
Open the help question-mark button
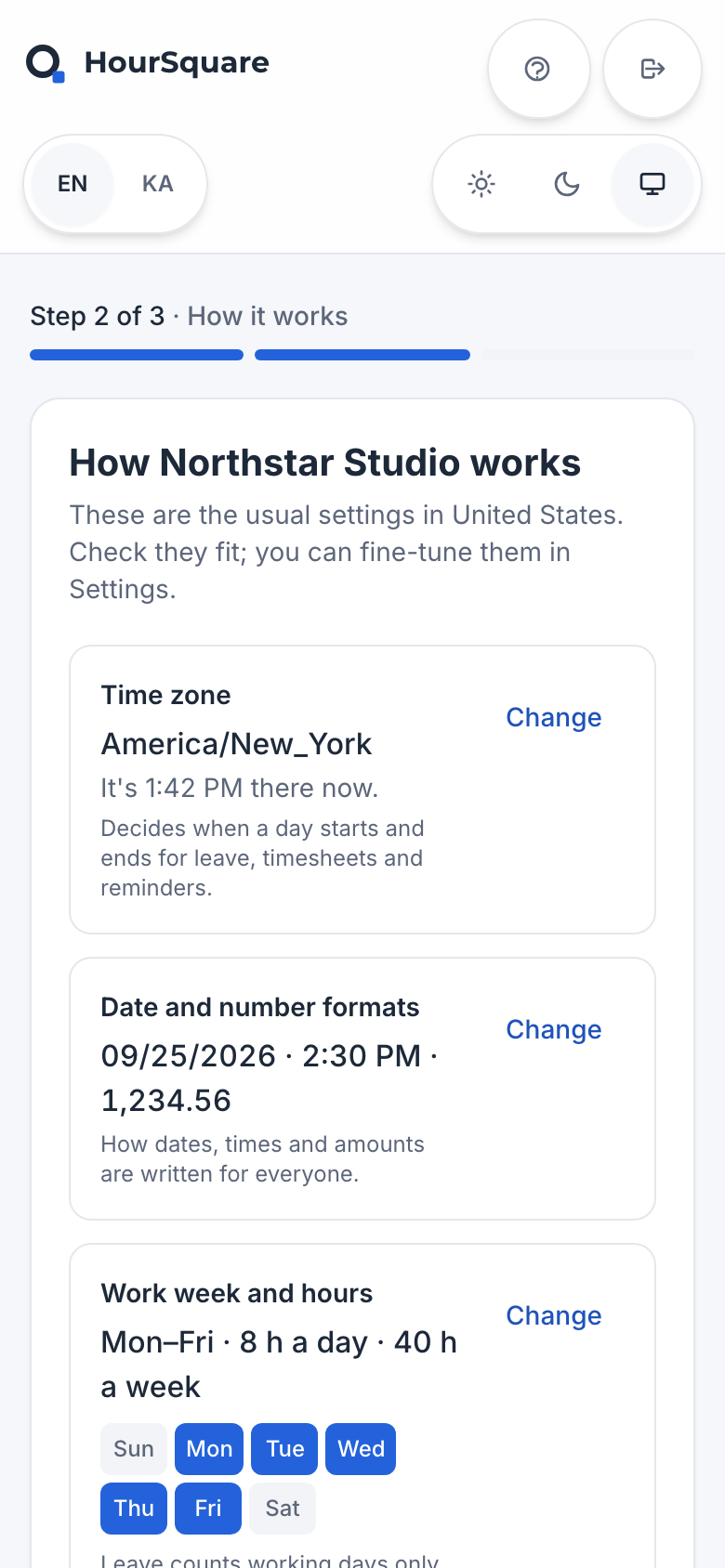tap(538, 69)
